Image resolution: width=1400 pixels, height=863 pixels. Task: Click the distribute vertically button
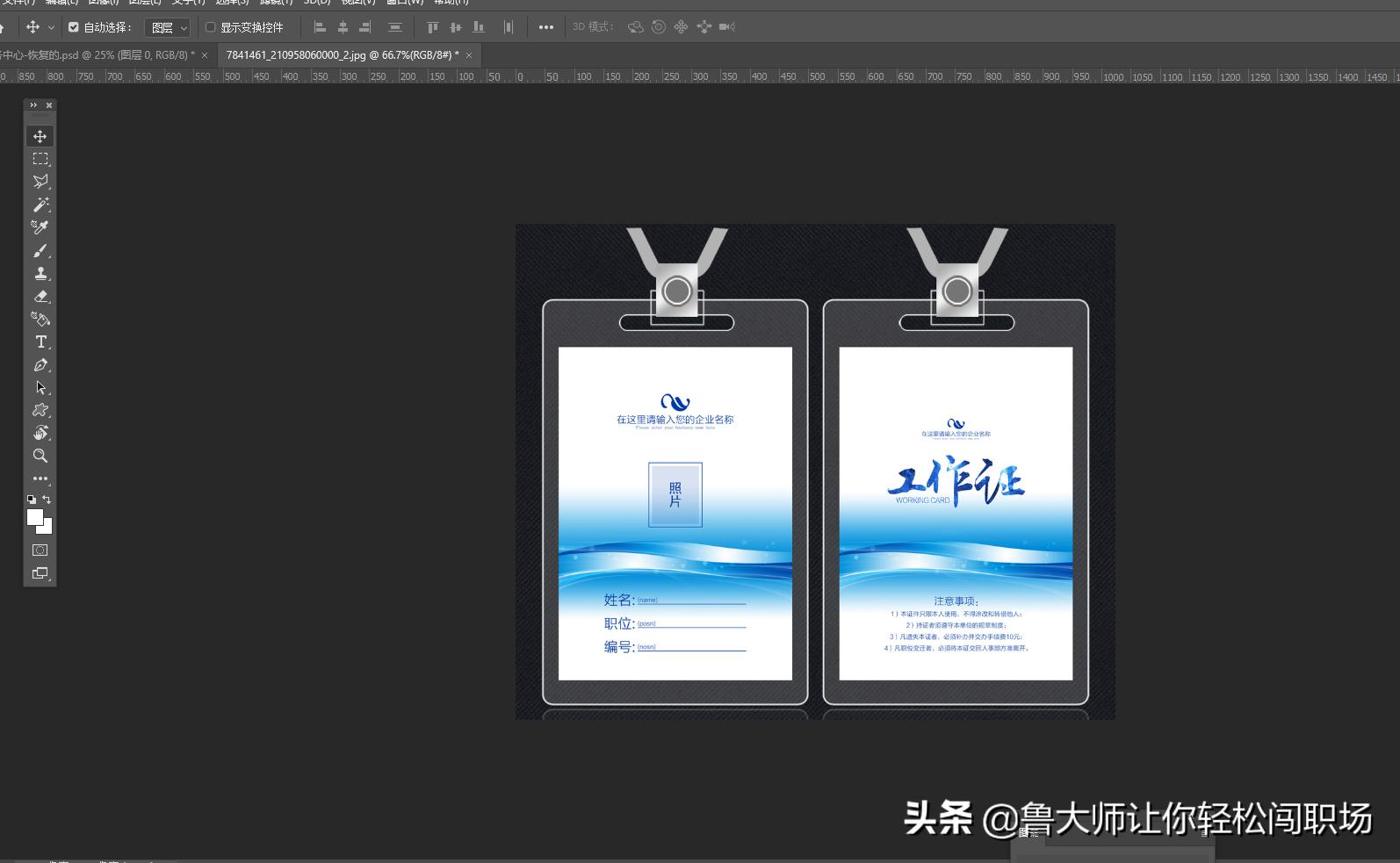pyautogui.click(x=395, y=27)
